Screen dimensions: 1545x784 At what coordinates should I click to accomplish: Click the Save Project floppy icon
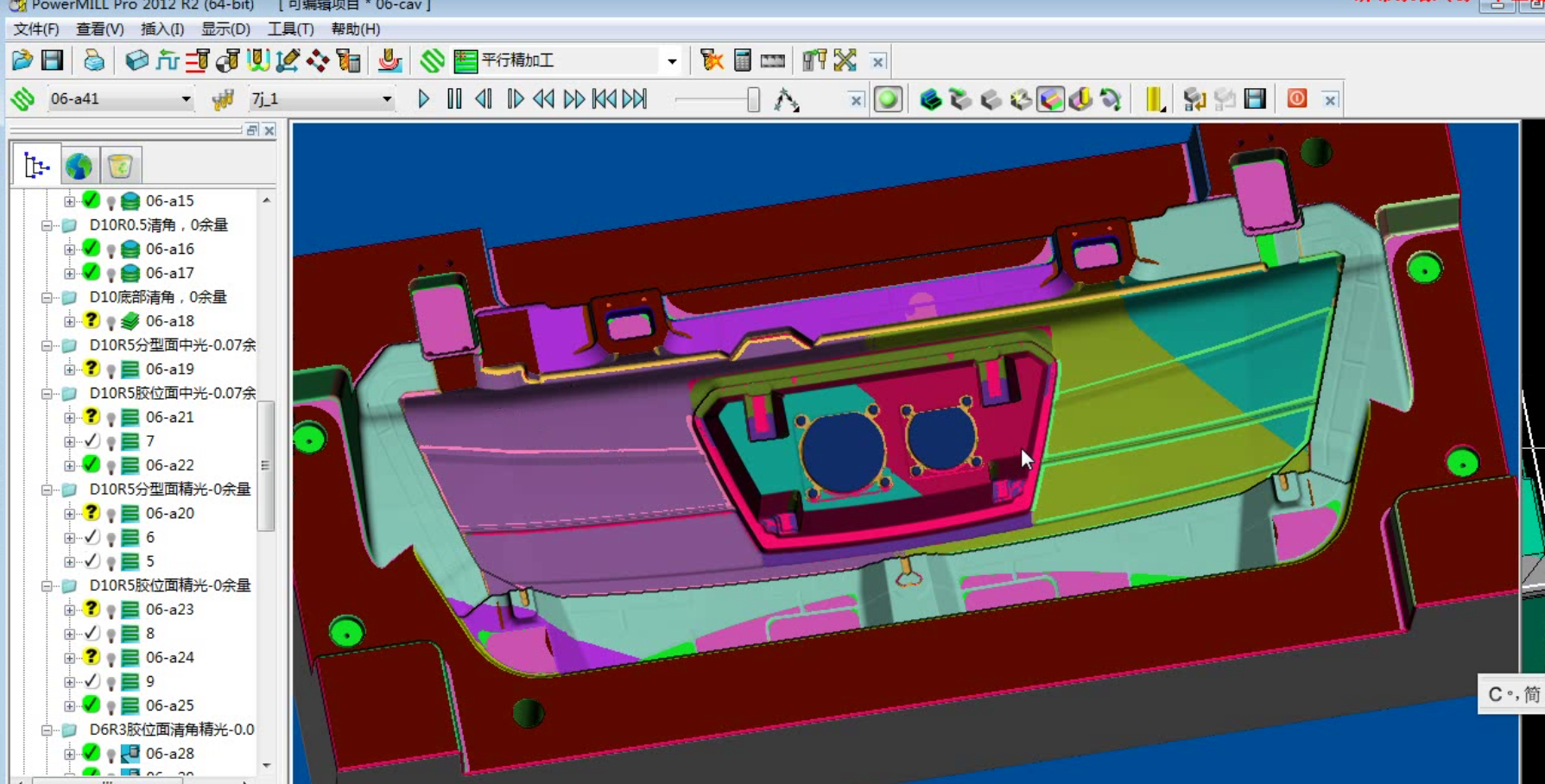point(52,60)
